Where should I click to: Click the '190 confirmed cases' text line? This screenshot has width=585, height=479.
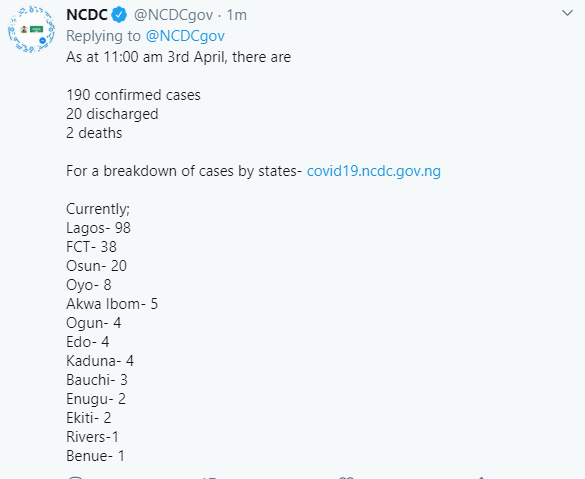pyautogui.click(x=133, y=95)
